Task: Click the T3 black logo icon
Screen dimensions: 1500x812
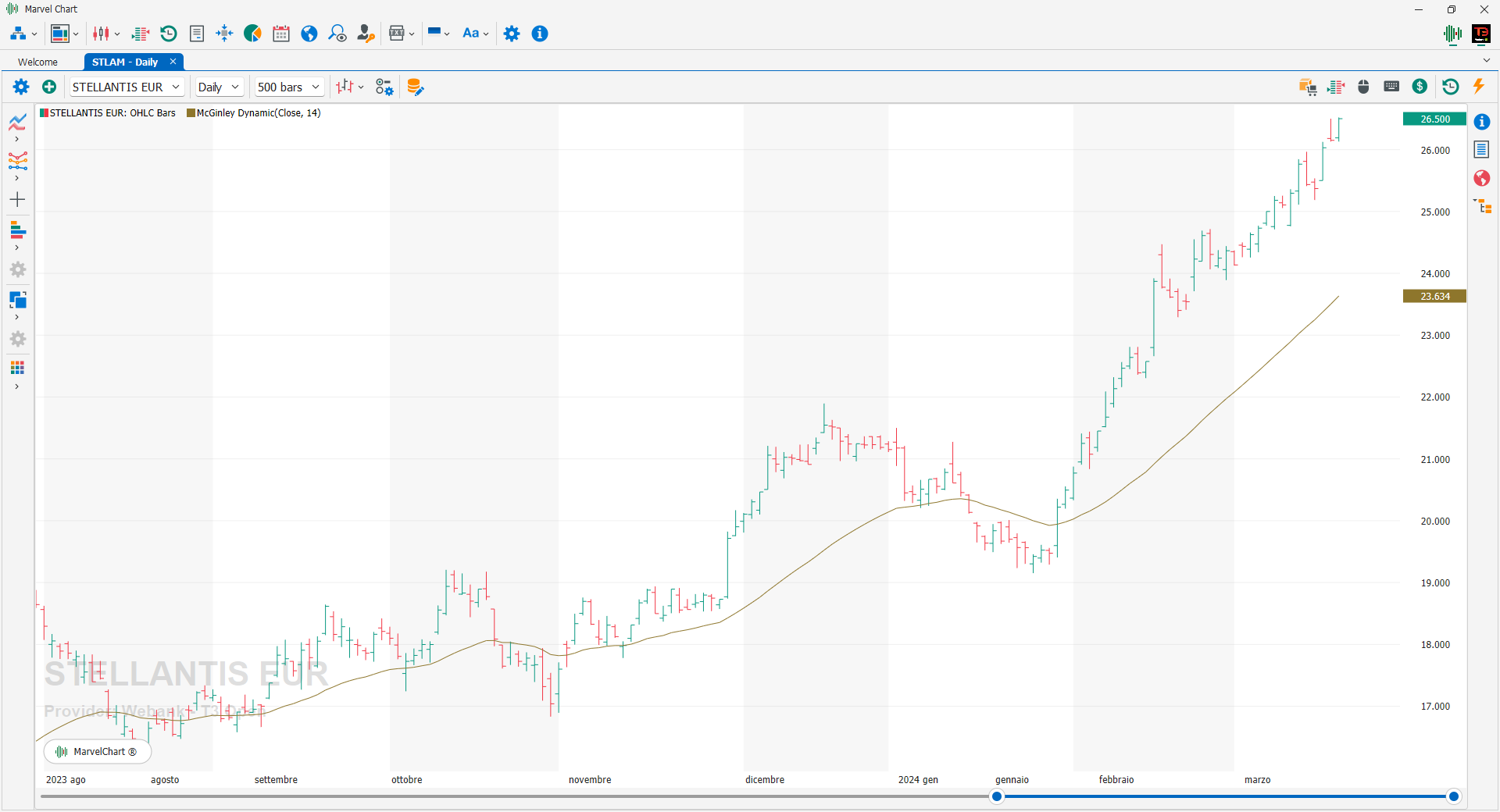Action: point(1480,34)
